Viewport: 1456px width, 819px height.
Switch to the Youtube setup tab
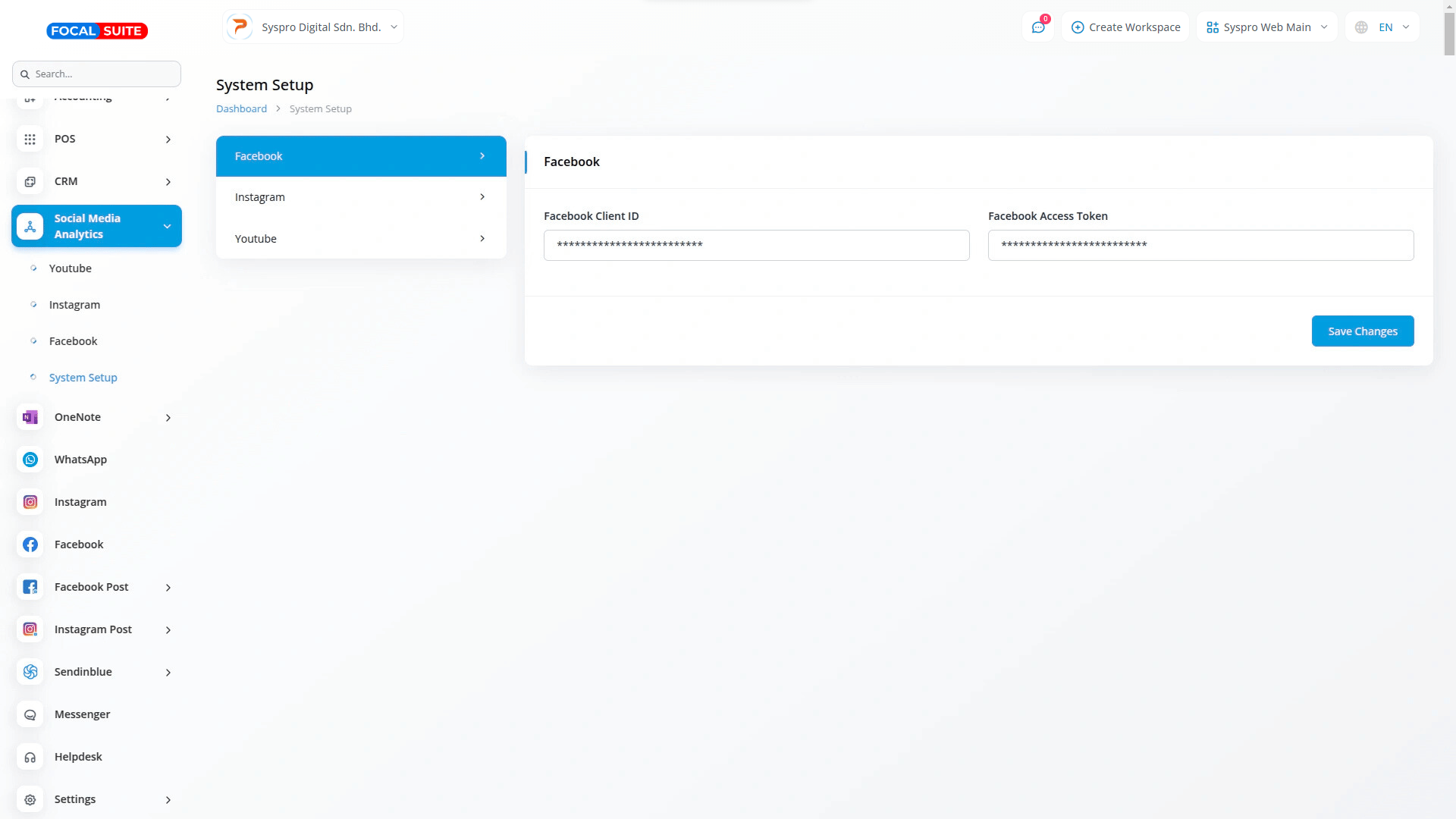[361, 239]
